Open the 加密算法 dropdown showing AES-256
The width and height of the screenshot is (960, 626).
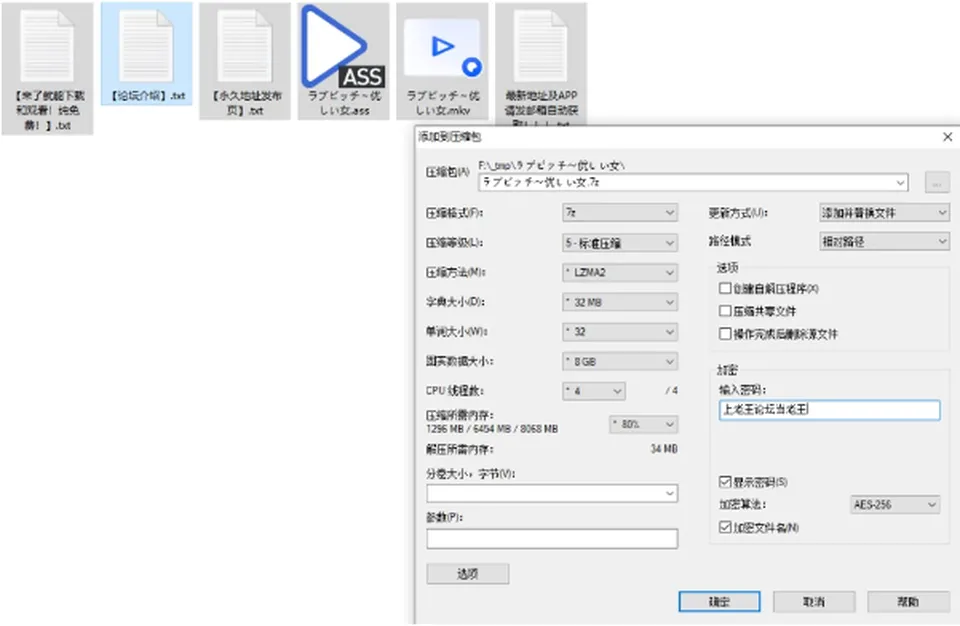(x=895, y=505)
